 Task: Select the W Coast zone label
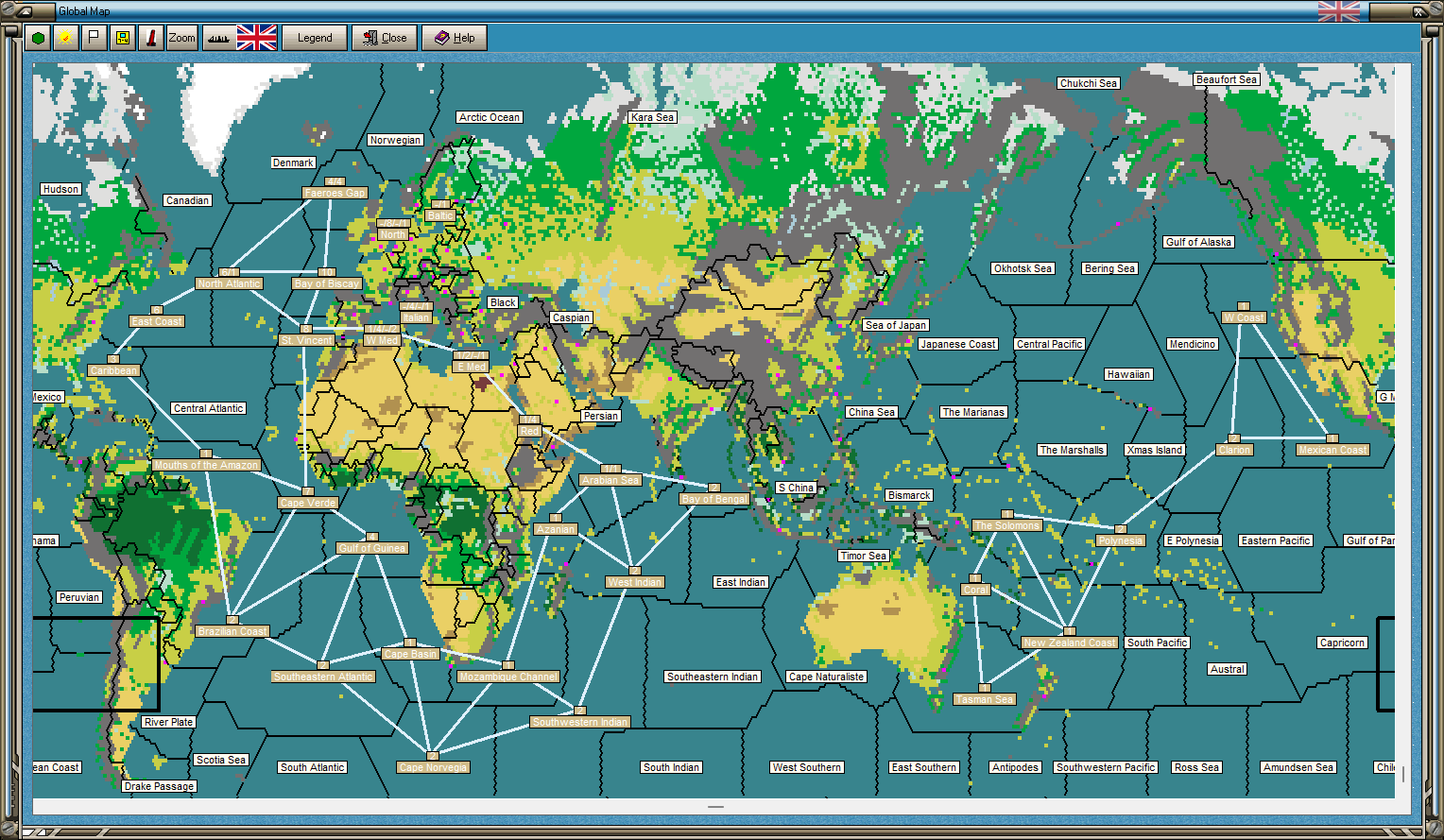pyautogui.click(x=1244, y=317)
